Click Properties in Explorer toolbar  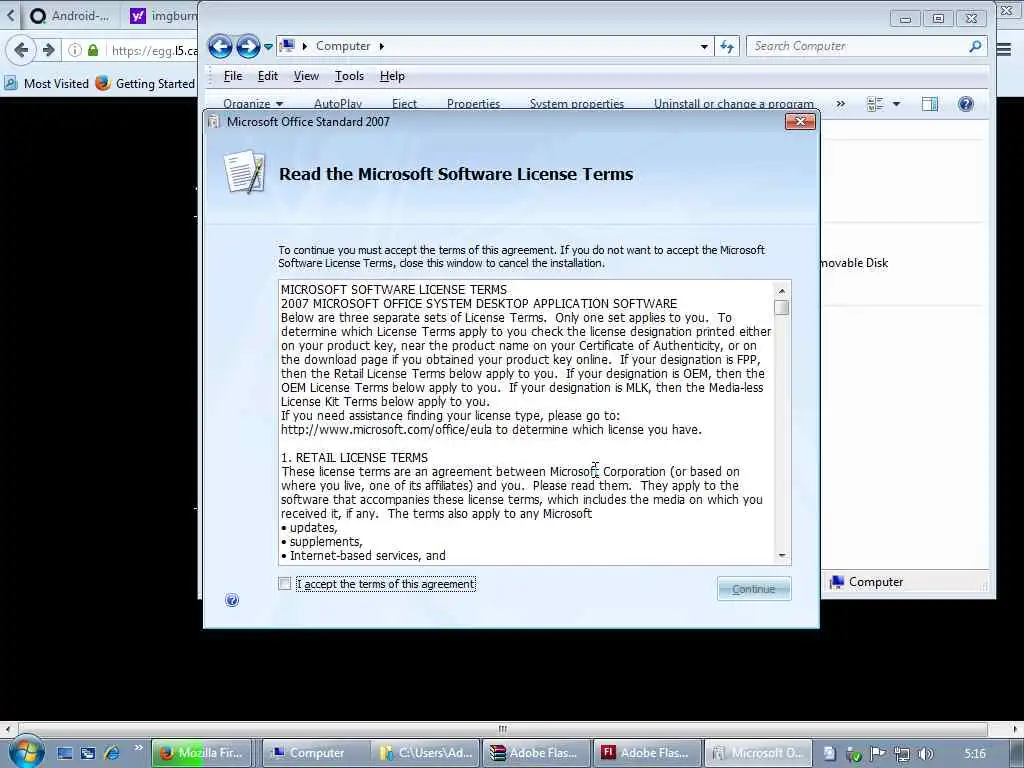(x=473, y=103)
